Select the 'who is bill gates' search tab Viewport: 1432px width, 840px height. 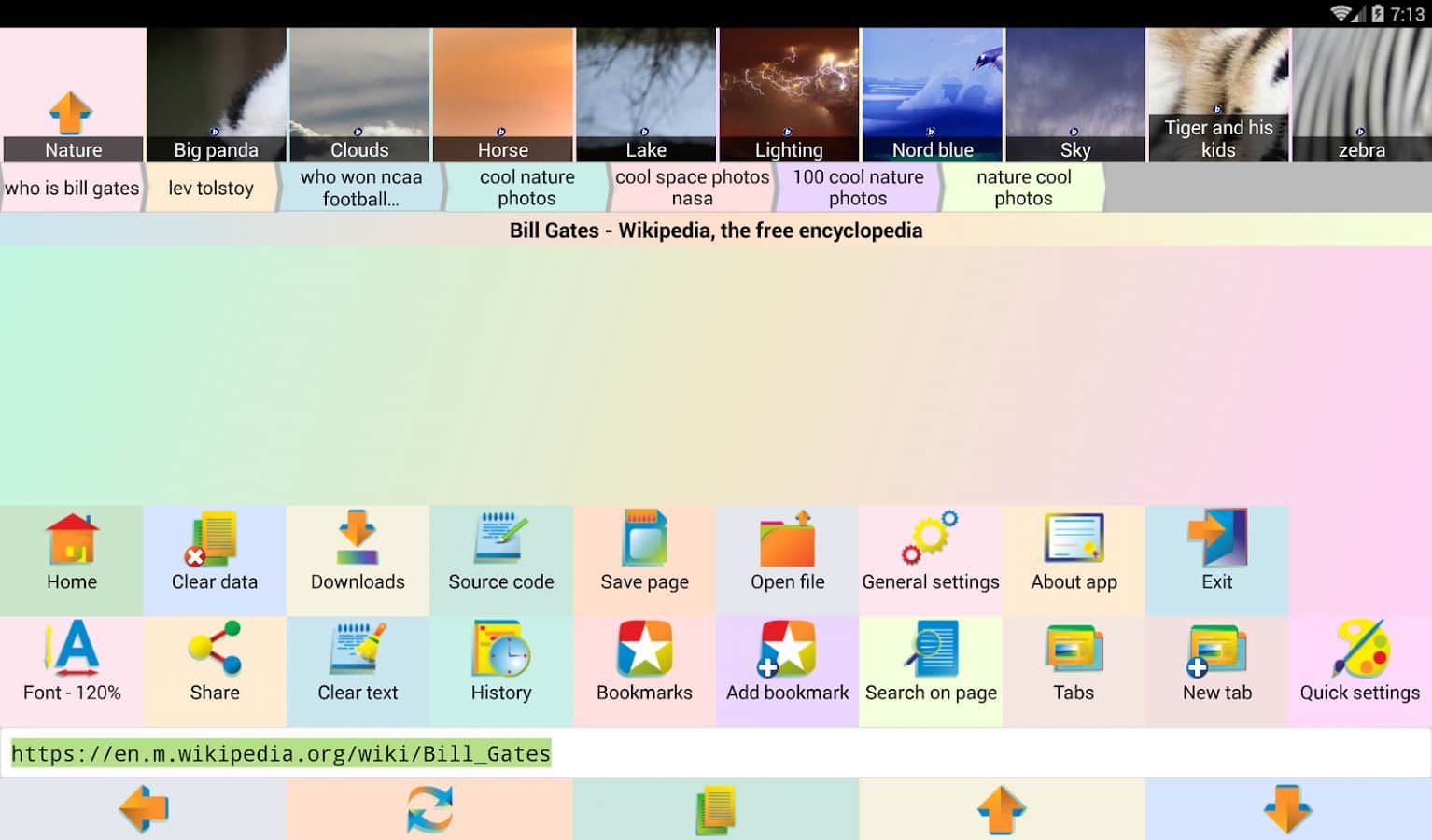point(72,188)
